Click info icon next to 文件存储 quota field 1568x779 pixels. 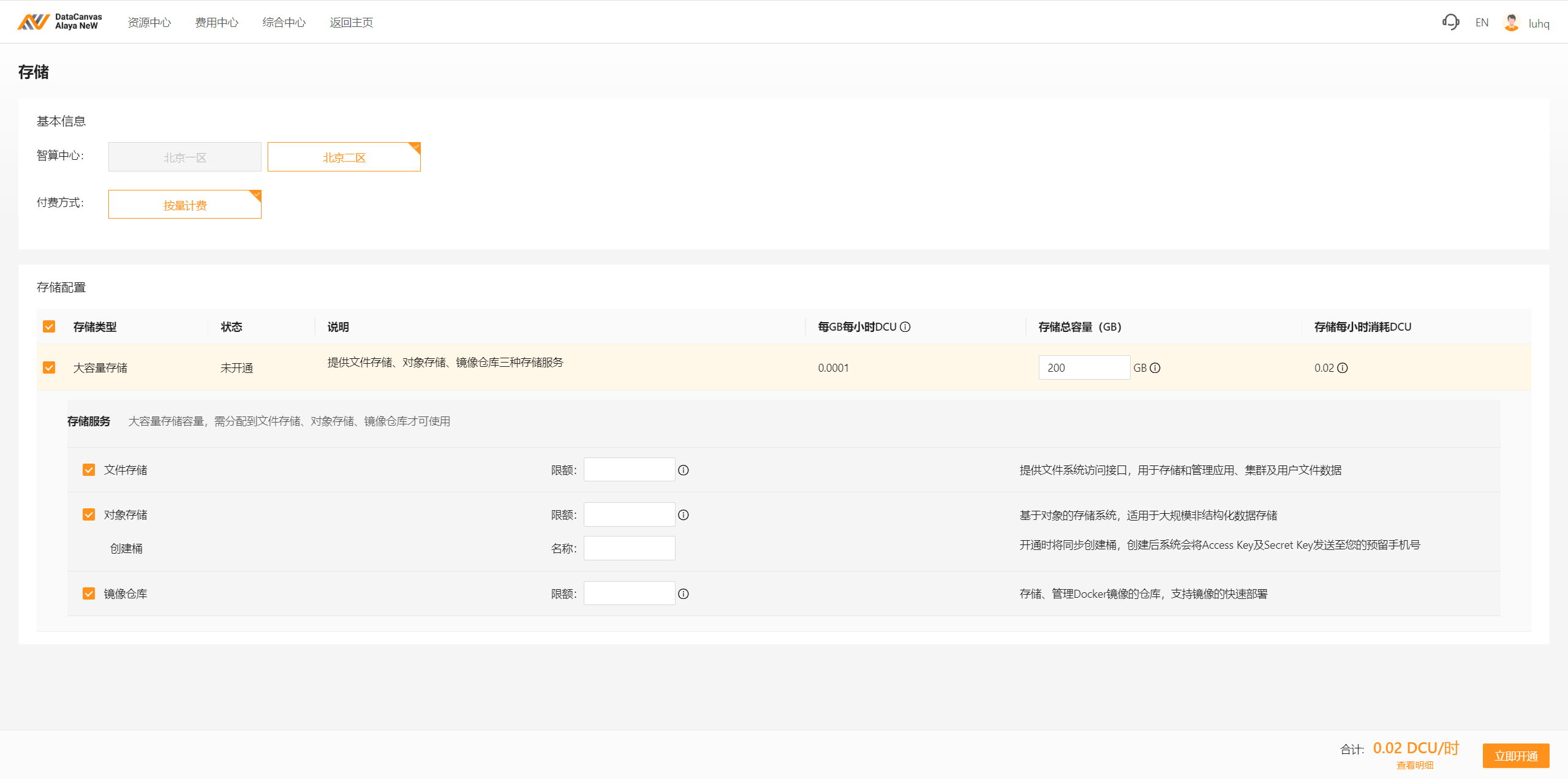tap(684, 470)
